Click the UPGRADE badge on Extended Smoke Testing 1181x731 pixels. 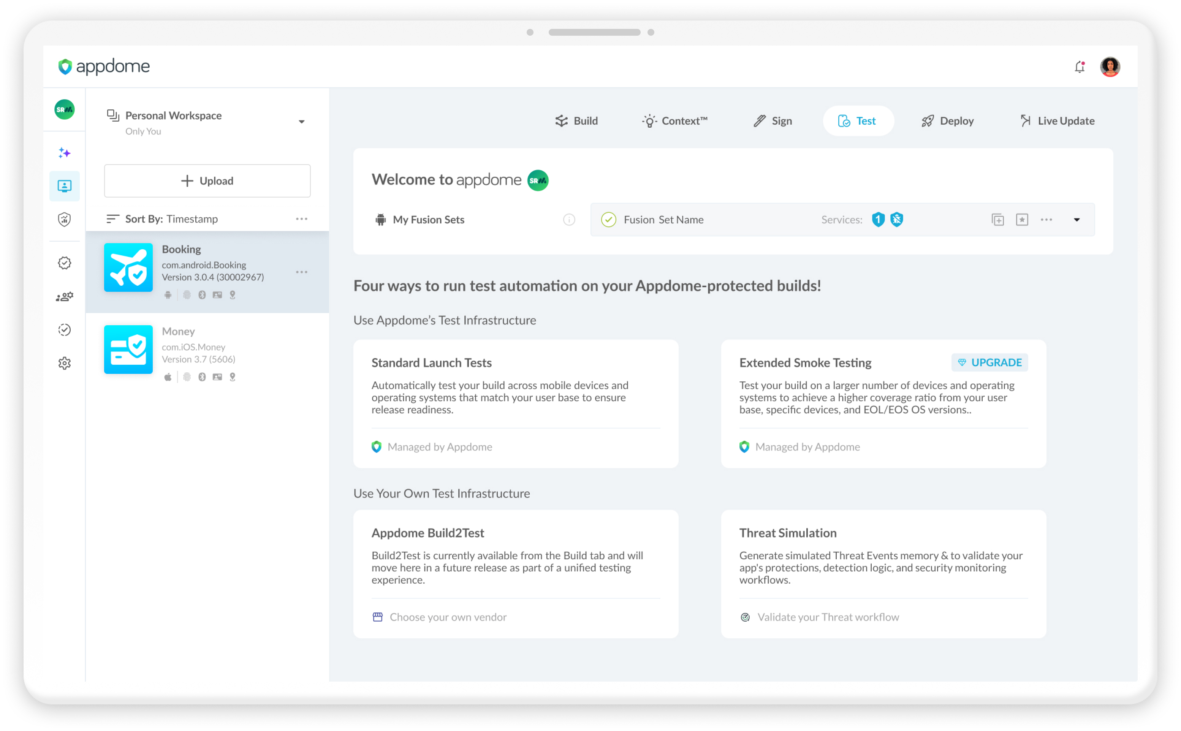(990, 362)
